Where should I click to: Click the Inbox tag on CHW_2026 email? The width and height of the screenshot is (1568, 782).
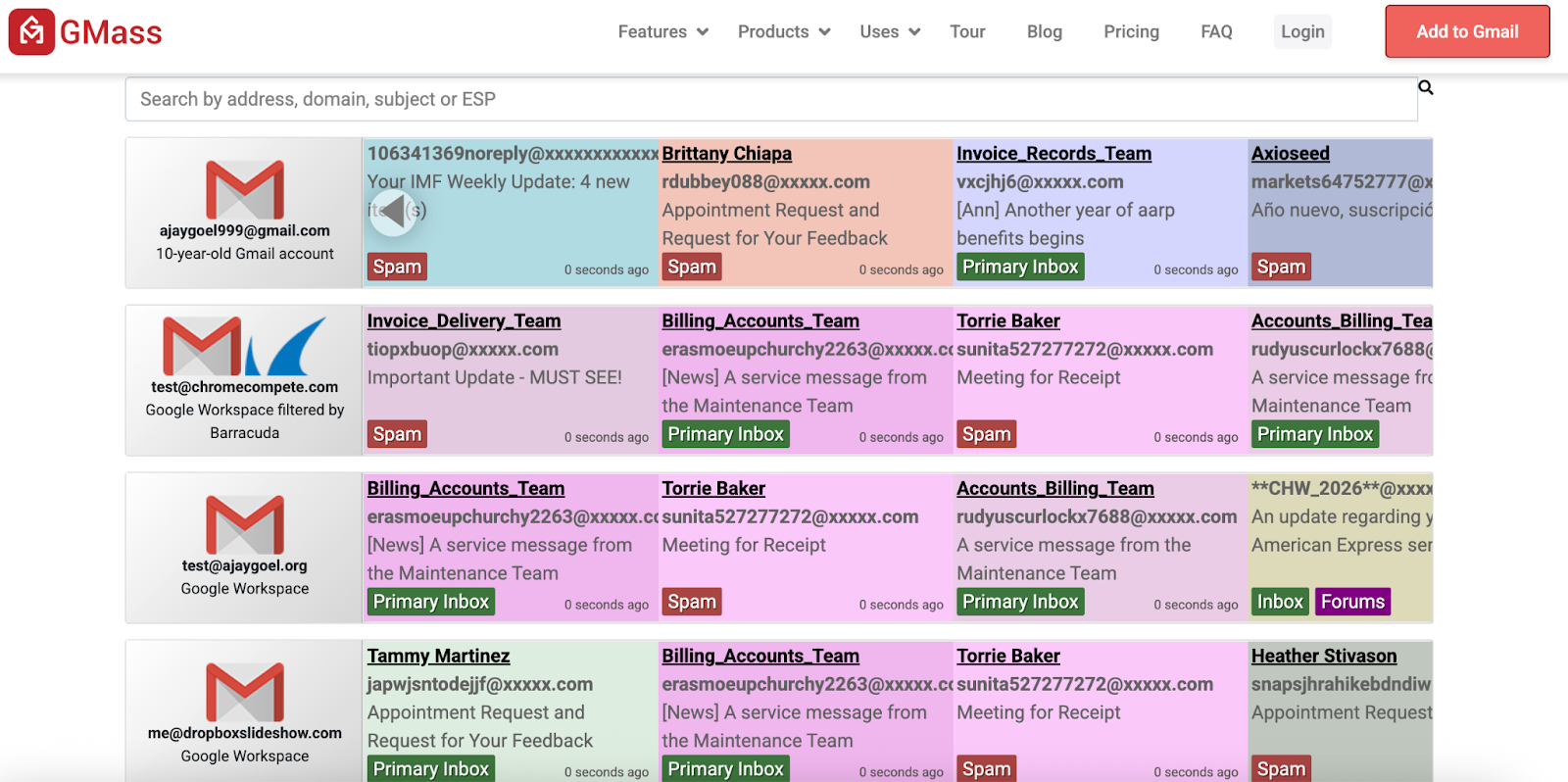pyautogui.click(x=1280, y=602)
